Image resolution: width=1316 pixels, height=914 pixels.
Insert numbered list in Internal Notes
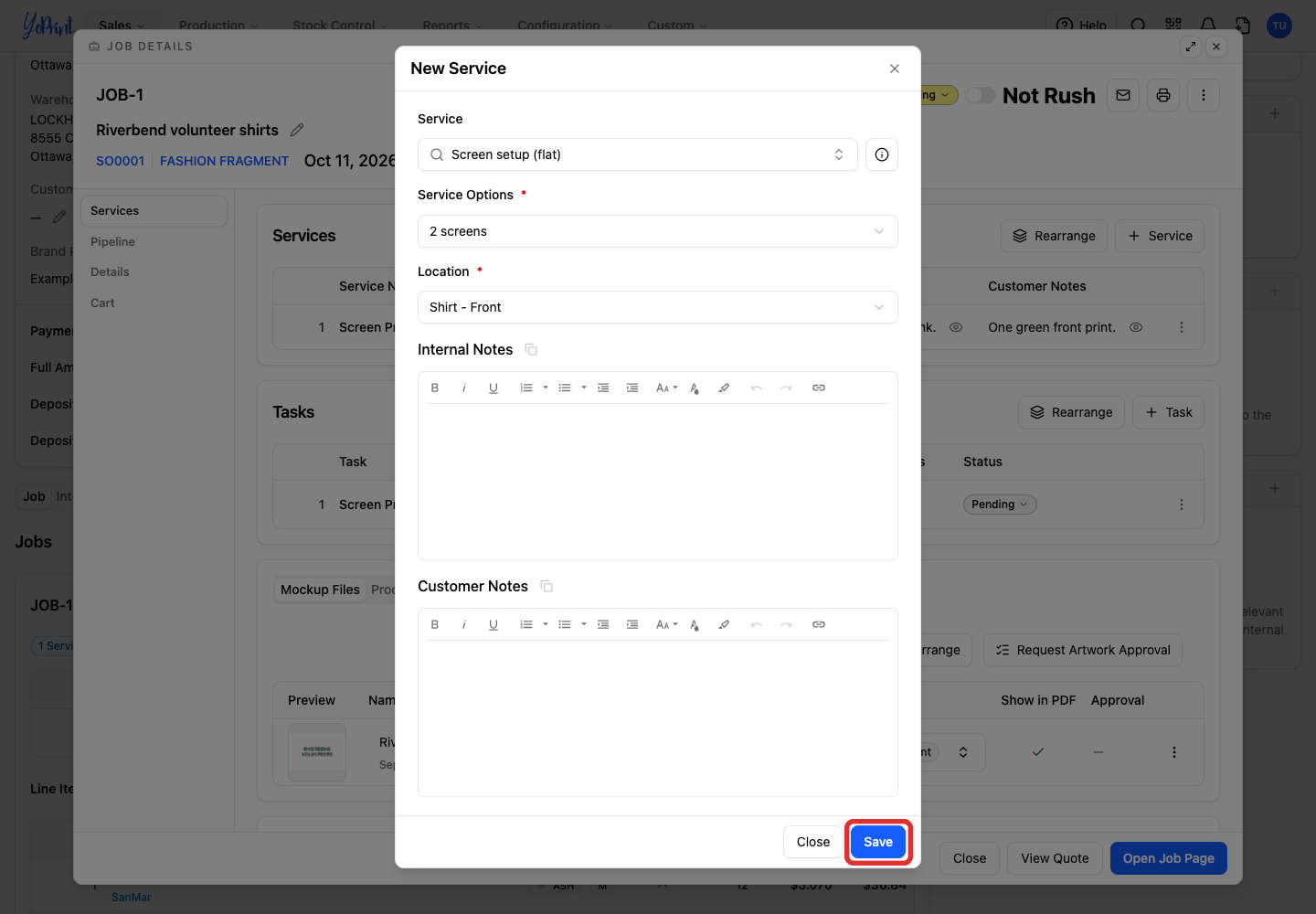[x=525, y=388]
